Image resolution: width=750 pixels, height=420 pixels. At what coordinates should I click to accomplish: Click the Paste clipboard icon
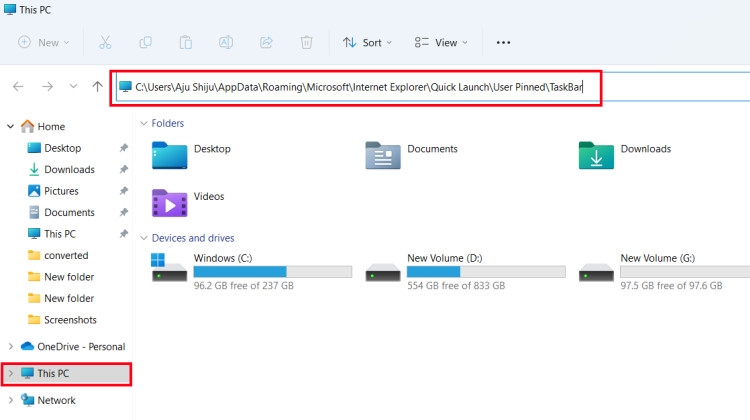(186, 43)
